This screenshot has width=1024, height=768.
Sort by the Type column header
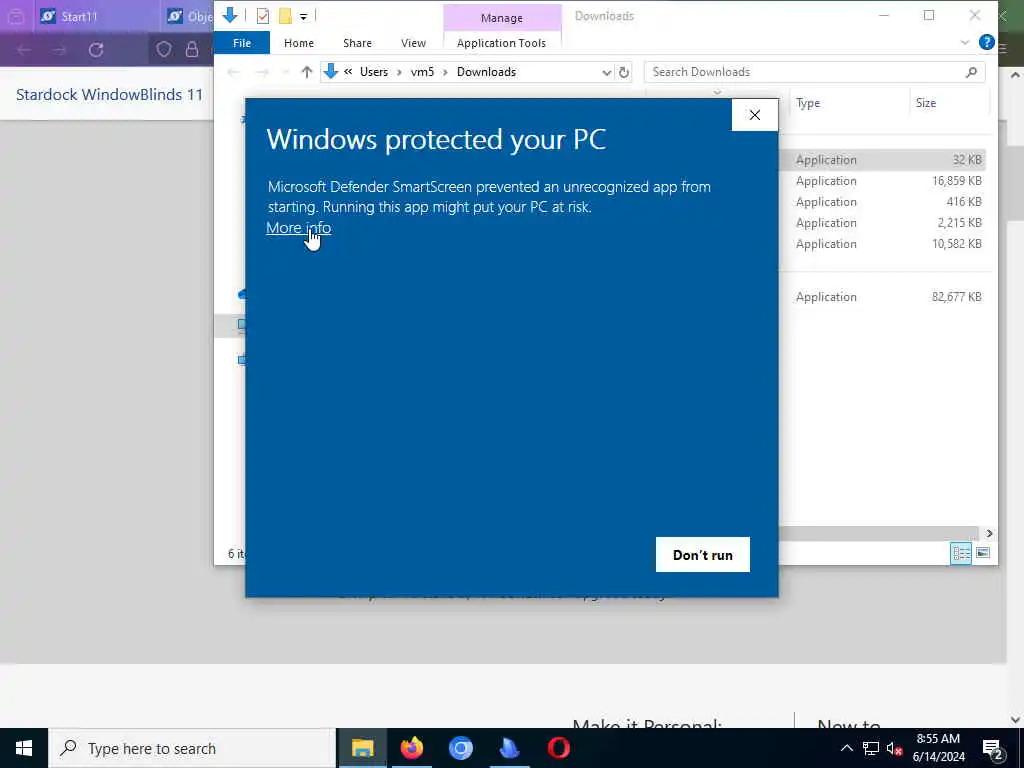(808, 103)
